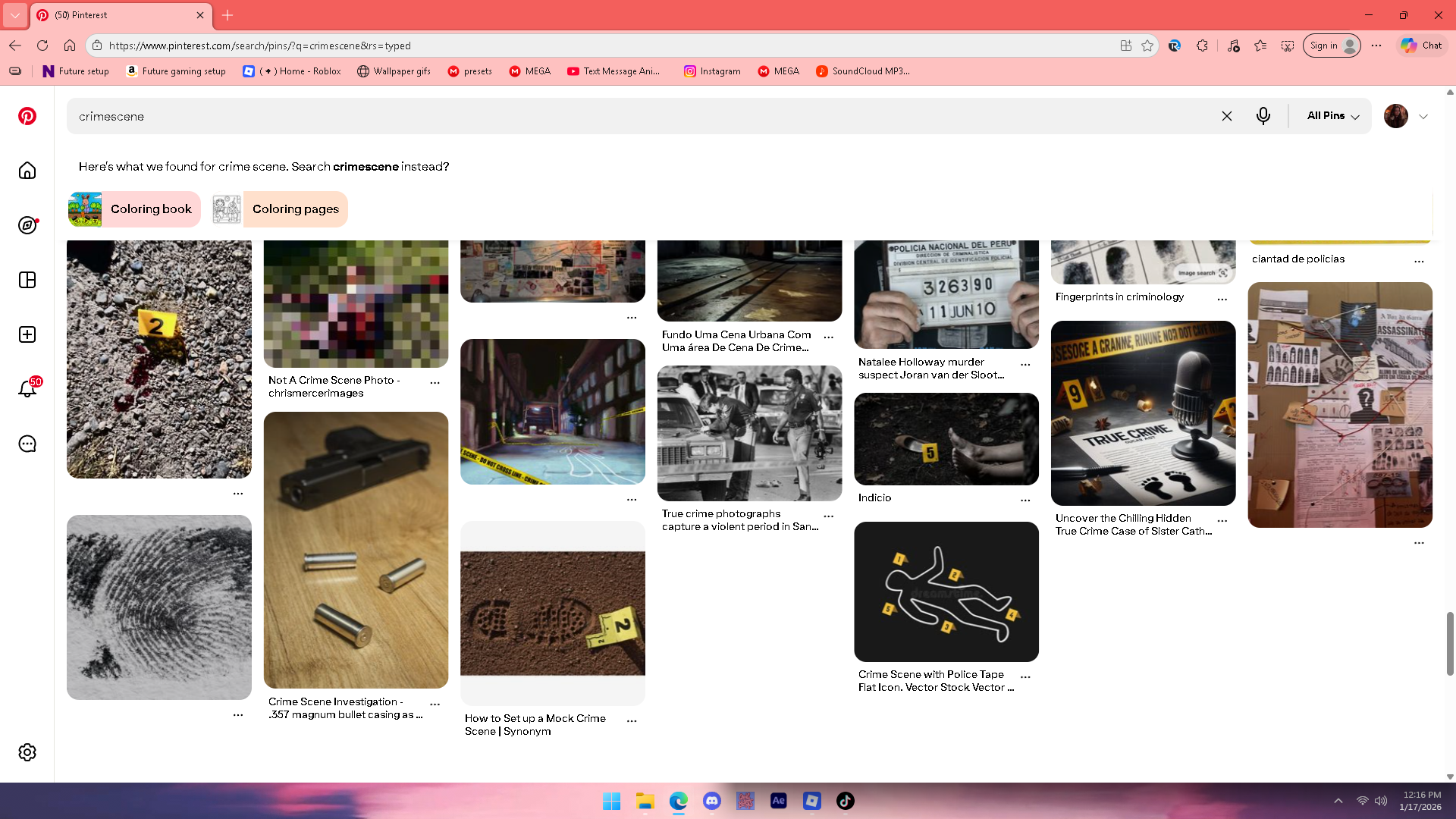Open more options for the Indicio pin
1456x819 pixels.
pos(1025,500)
